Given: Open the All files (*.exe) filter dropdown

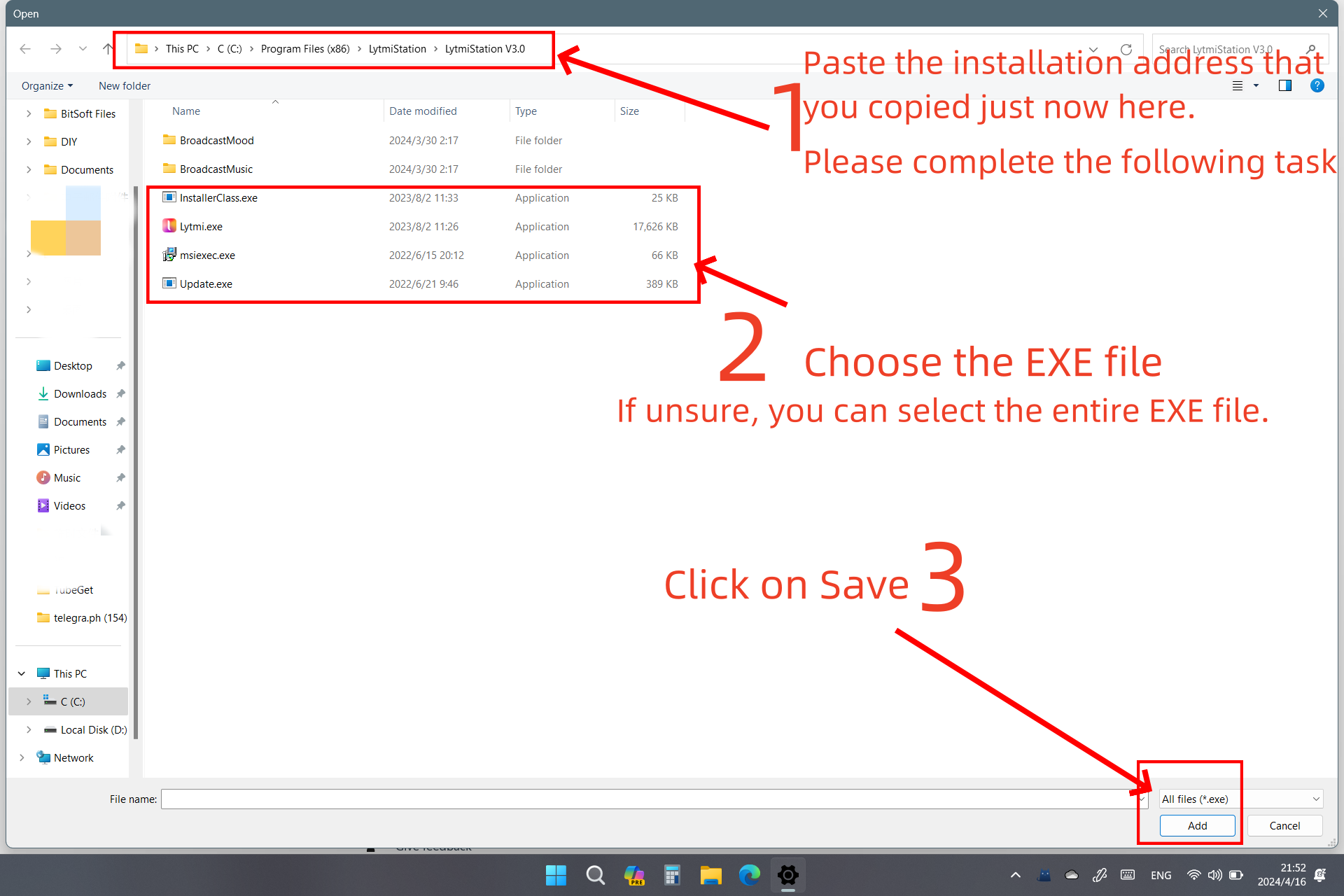Looking at the screenshot, I should 1240,799.
